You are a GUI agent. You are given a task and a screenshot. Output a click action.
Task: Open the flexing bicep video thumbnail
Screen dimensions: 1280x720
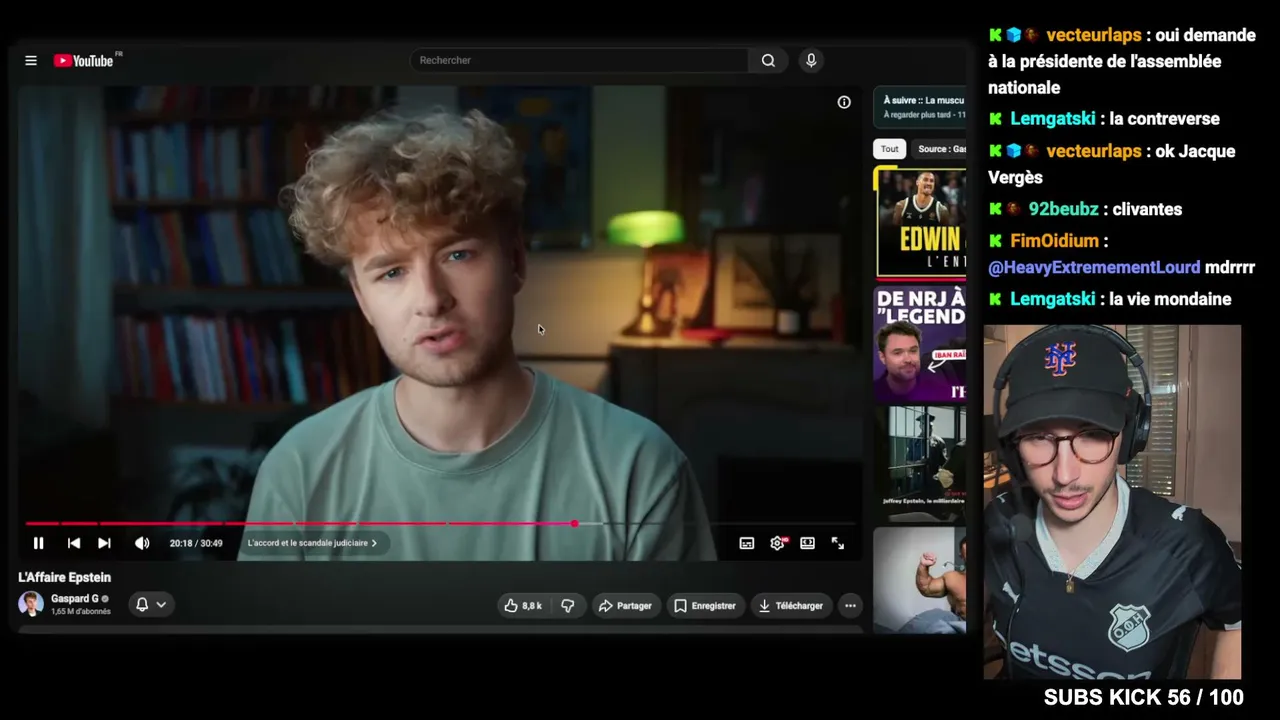pyautogui.click(x=920, y=580)
